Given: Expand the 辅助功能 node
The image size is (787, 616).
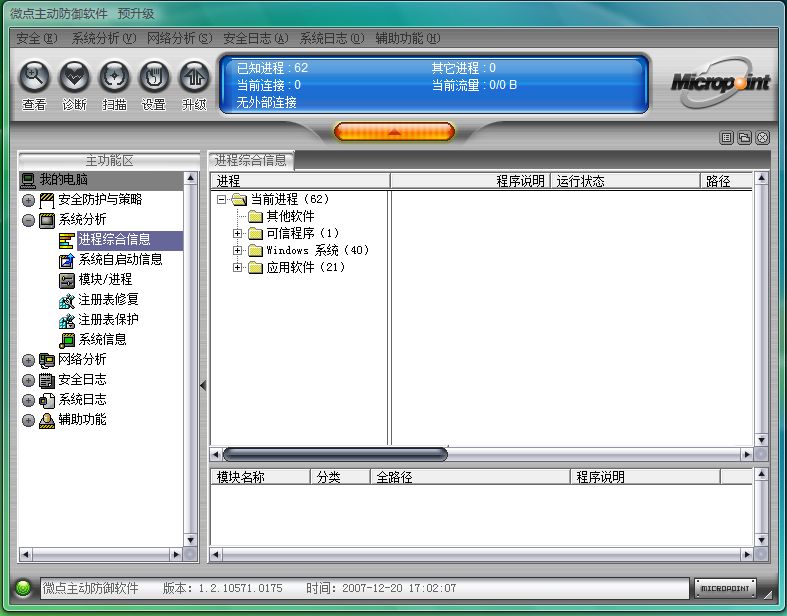Looking at the screenshot, I should point(29,420).
